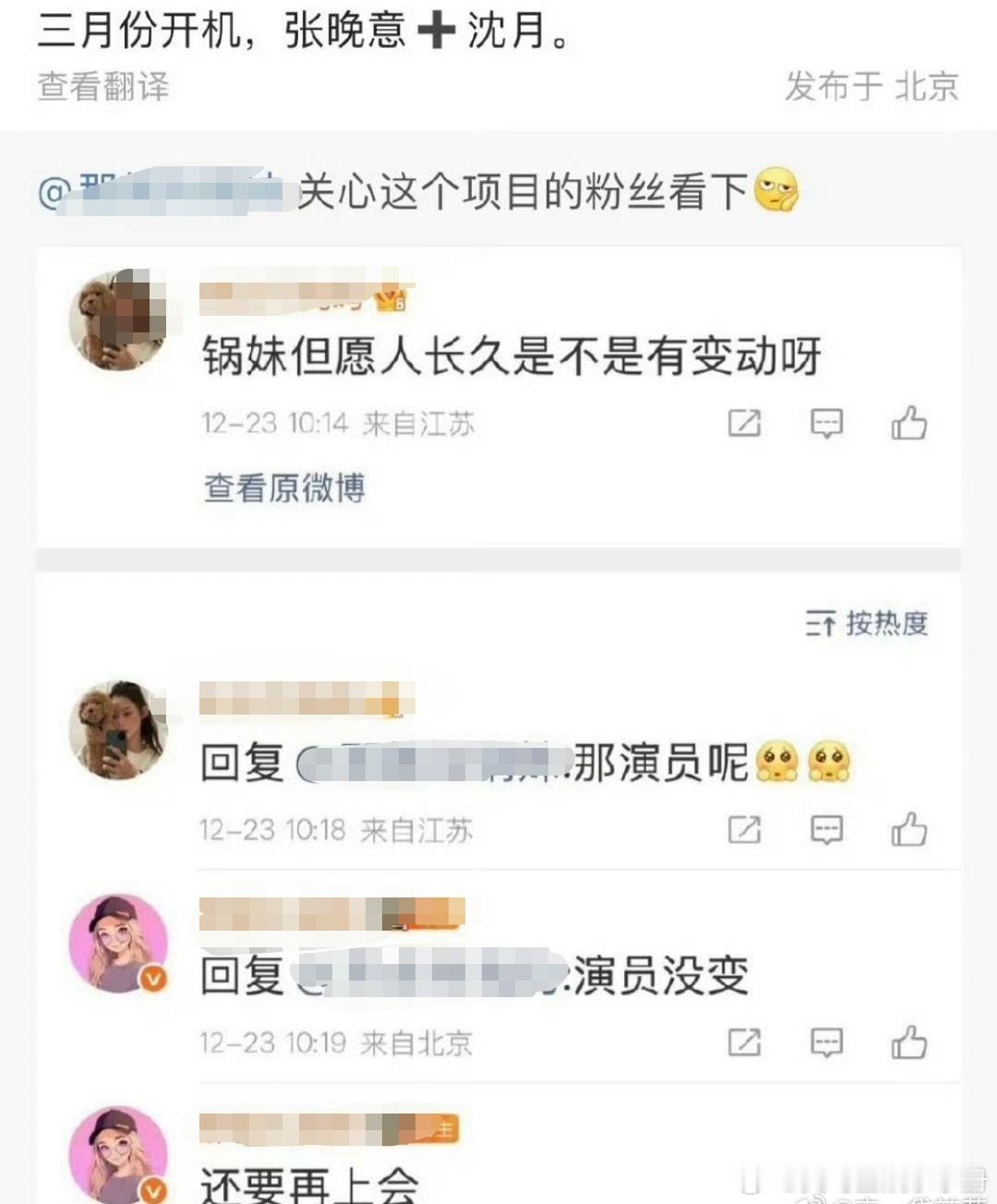The height and width of the screenshot is (1204, 997).
Task: Share the 那演员呢 comment
Action: tap(745, 829)
